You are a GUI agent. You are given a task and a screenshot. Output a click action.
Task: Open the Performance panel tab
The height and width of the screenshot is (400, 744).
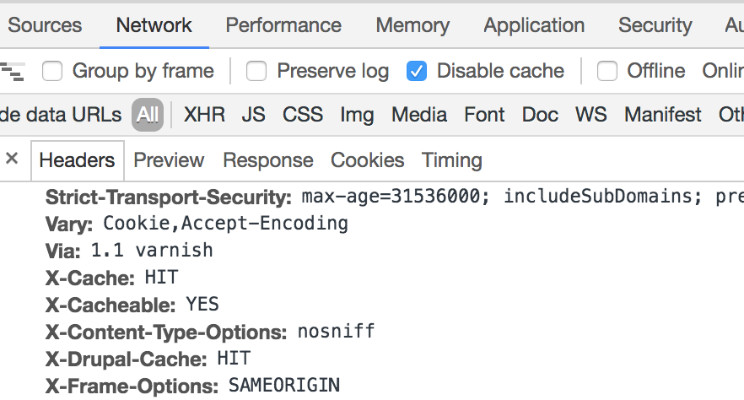point(283,25)
